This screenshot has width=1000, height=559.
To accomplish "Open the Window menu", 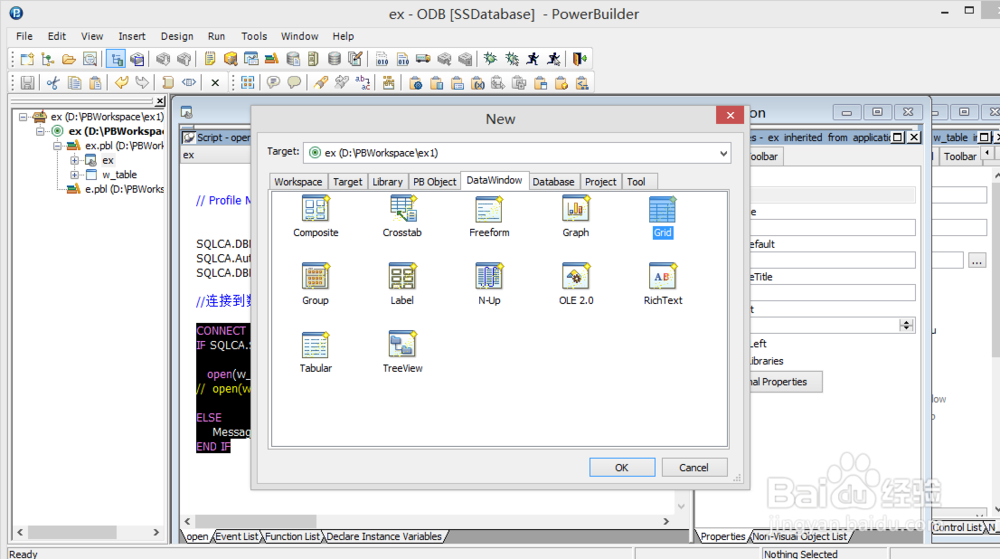I will 299,36.
